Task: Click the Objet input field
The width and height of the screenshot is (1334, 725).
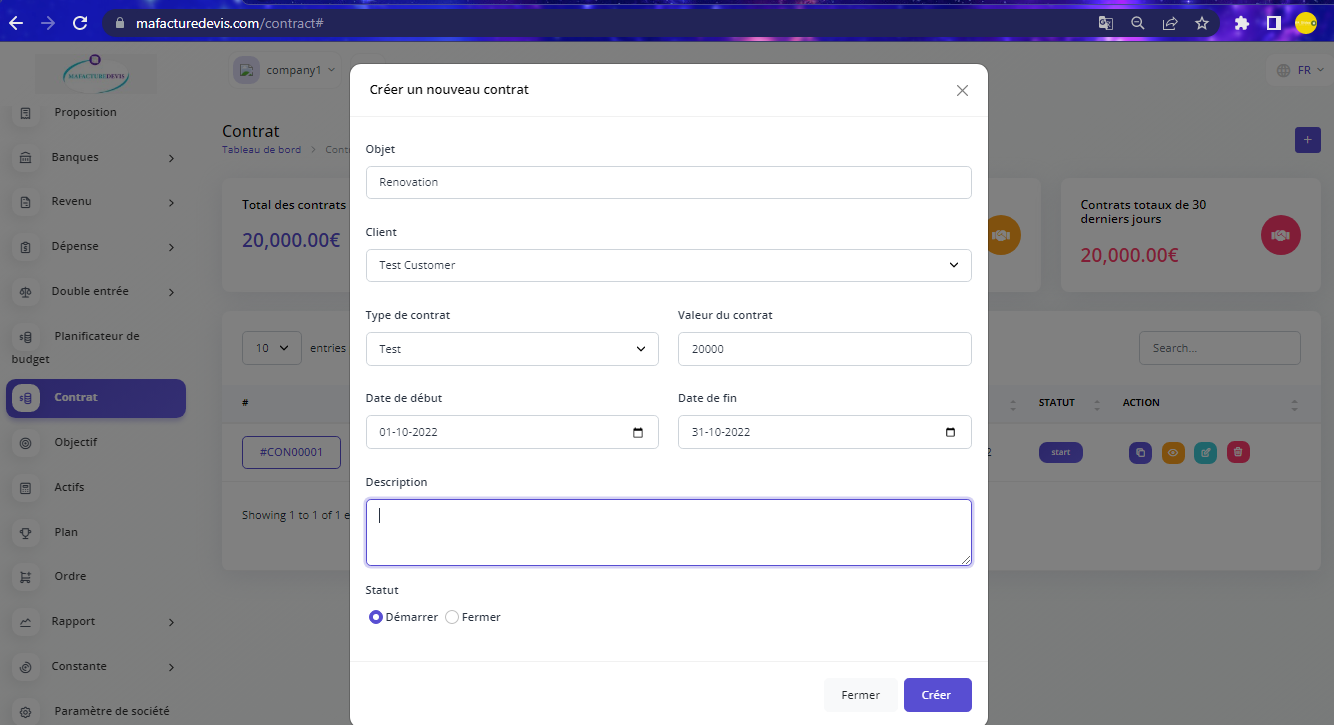Action: click(668, 182)
